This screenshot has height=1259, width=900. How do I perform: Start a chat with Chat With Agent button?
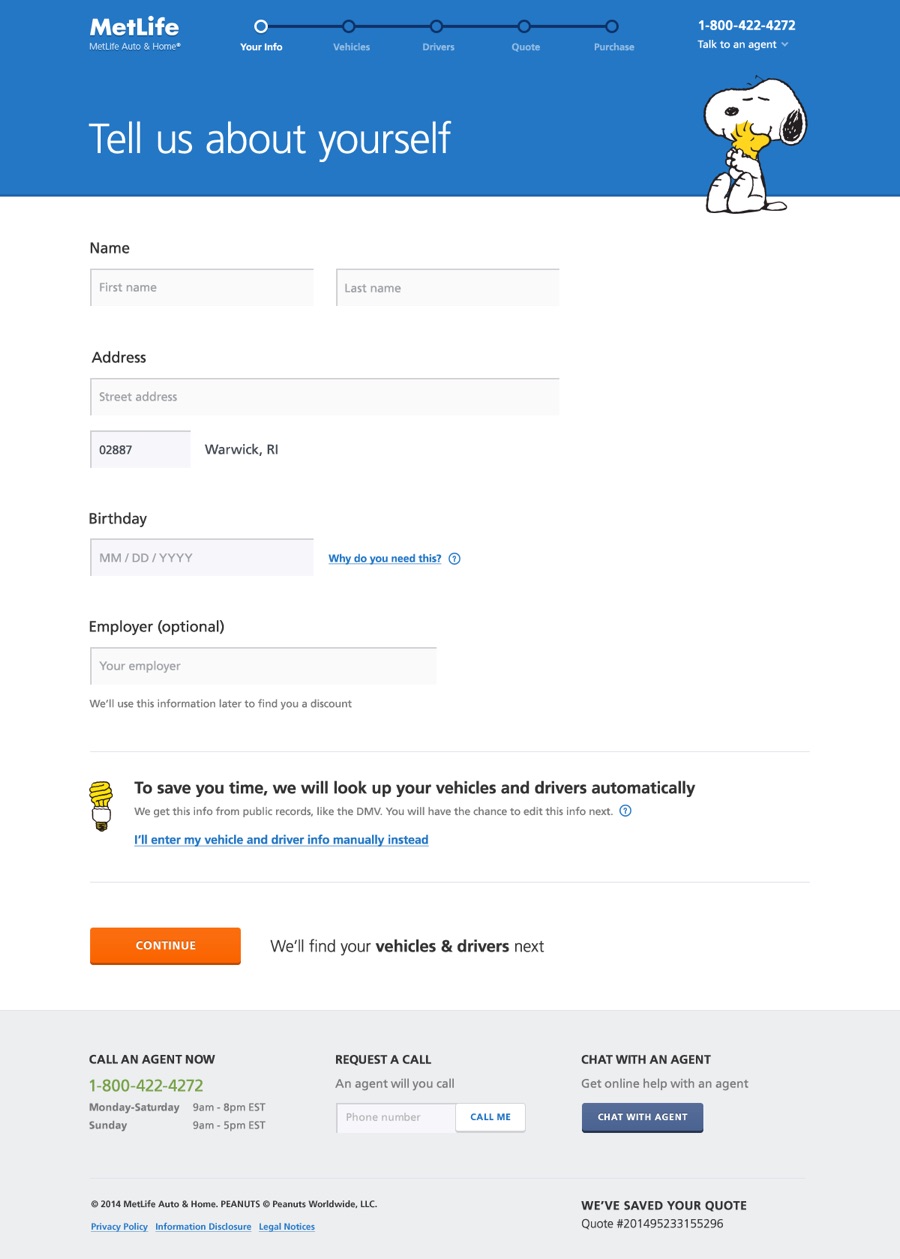[642, 1117]
